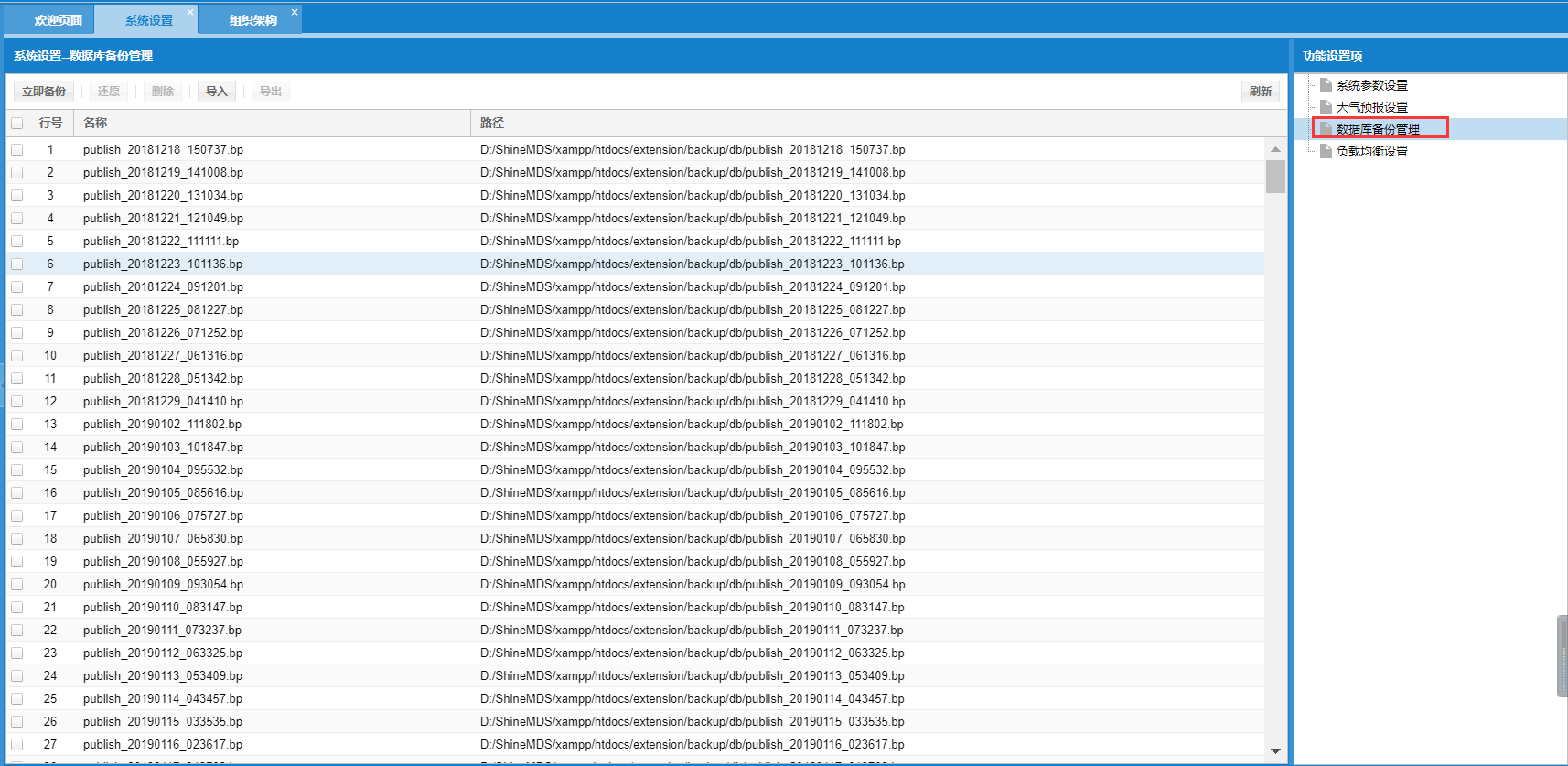Select publish_20190110_083147.bp in the name column

coord(163,607)
